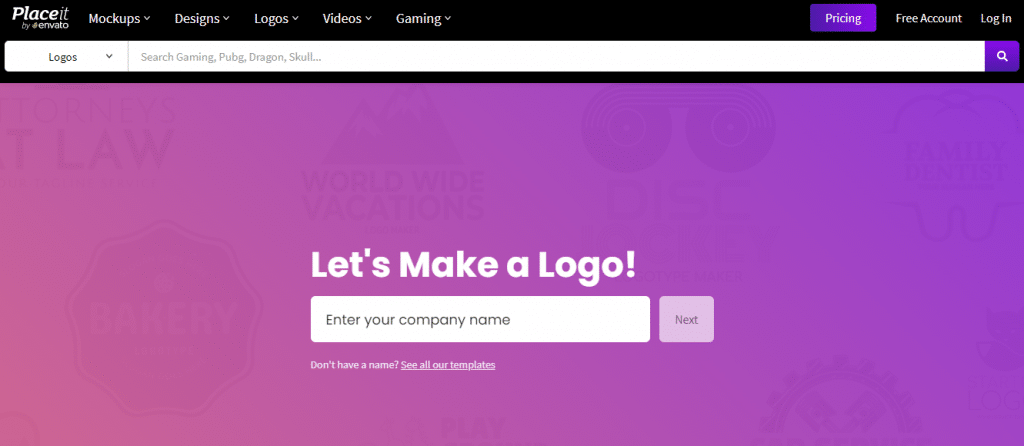Image resolution: width=1024 pixels, height=446 pixels.
Task: Click the chevron arrow beside Mockups
Action: pyautogui.click(x=147, y=18)
